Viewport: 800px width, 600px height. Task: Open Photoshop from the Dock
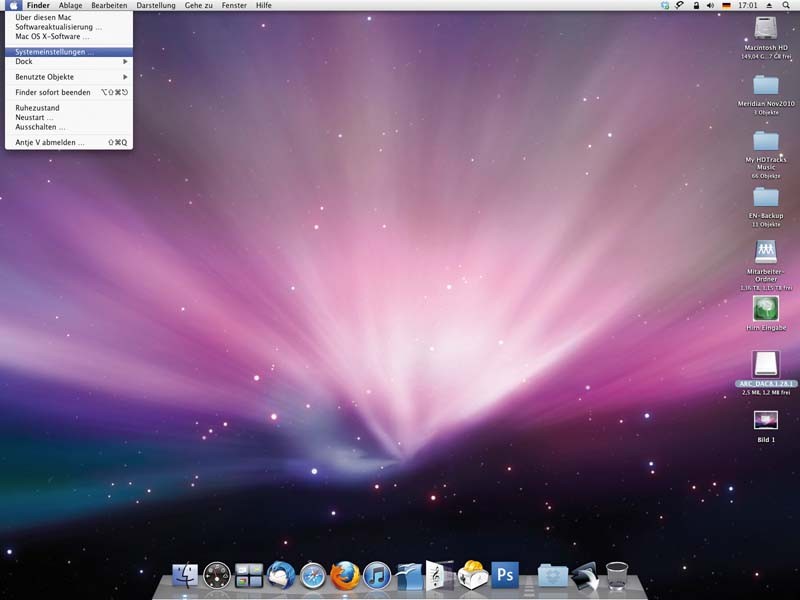pos(505,575)
